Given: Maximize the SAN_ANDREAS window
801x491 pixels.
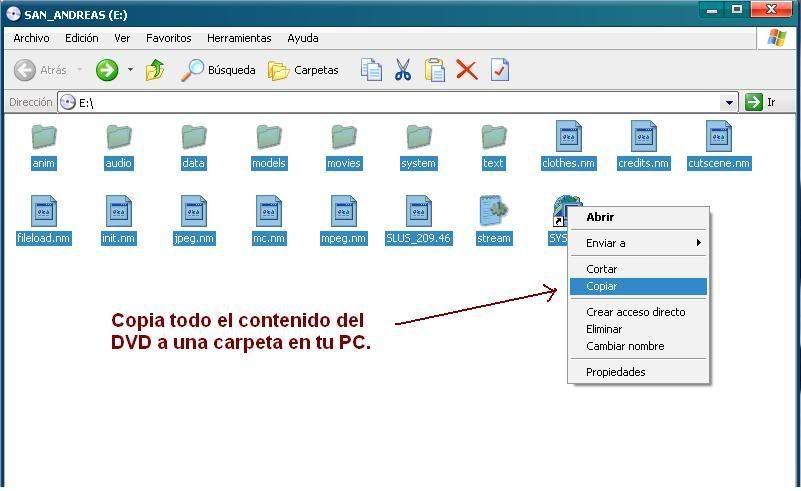Looking at the screenshot, I should tap(737, 10).
